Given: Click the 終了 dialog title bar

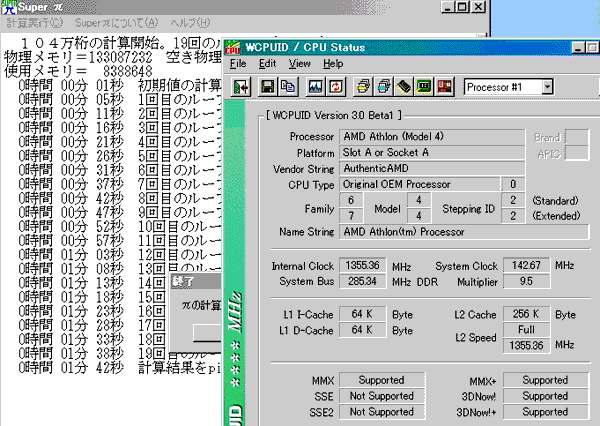Looking at the screenshot, I should click(196, 282).
